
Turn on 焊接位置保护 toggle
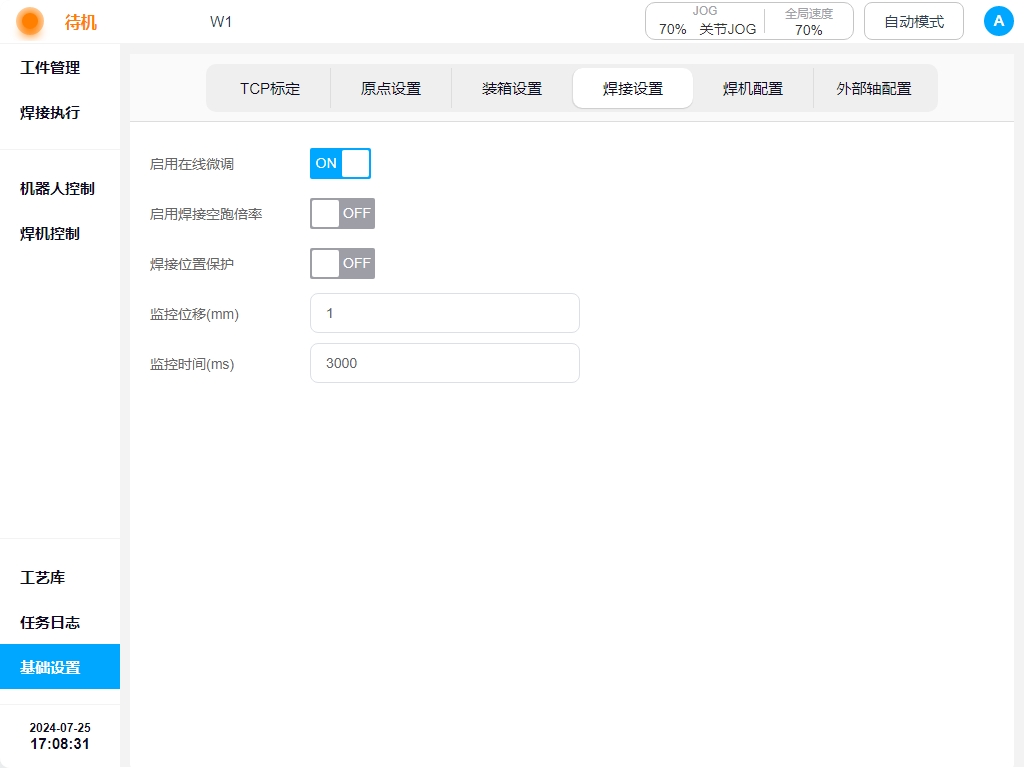(x=342, y=263)
